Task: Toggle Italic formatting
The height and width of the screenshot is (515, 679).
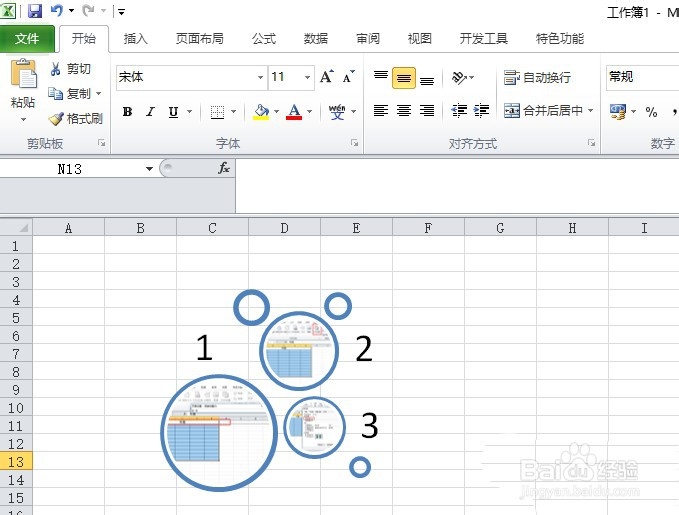Action: point(150,112)
